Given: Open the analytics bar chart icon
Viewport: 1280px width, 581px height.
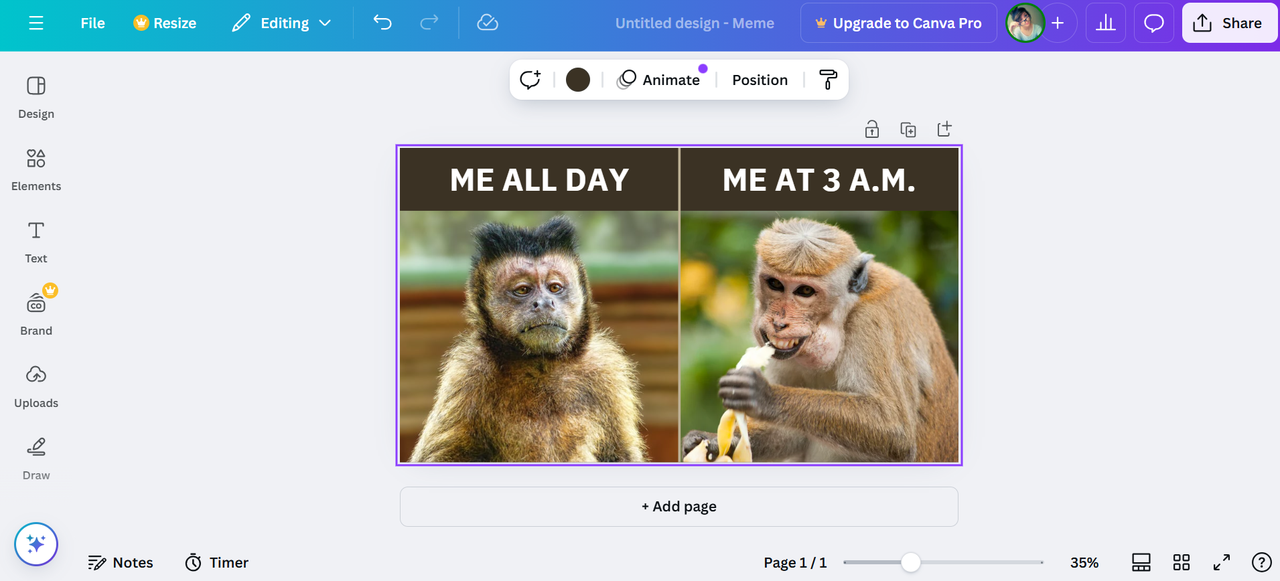Looking at the screenshot, I should (x=1106, y=23).
